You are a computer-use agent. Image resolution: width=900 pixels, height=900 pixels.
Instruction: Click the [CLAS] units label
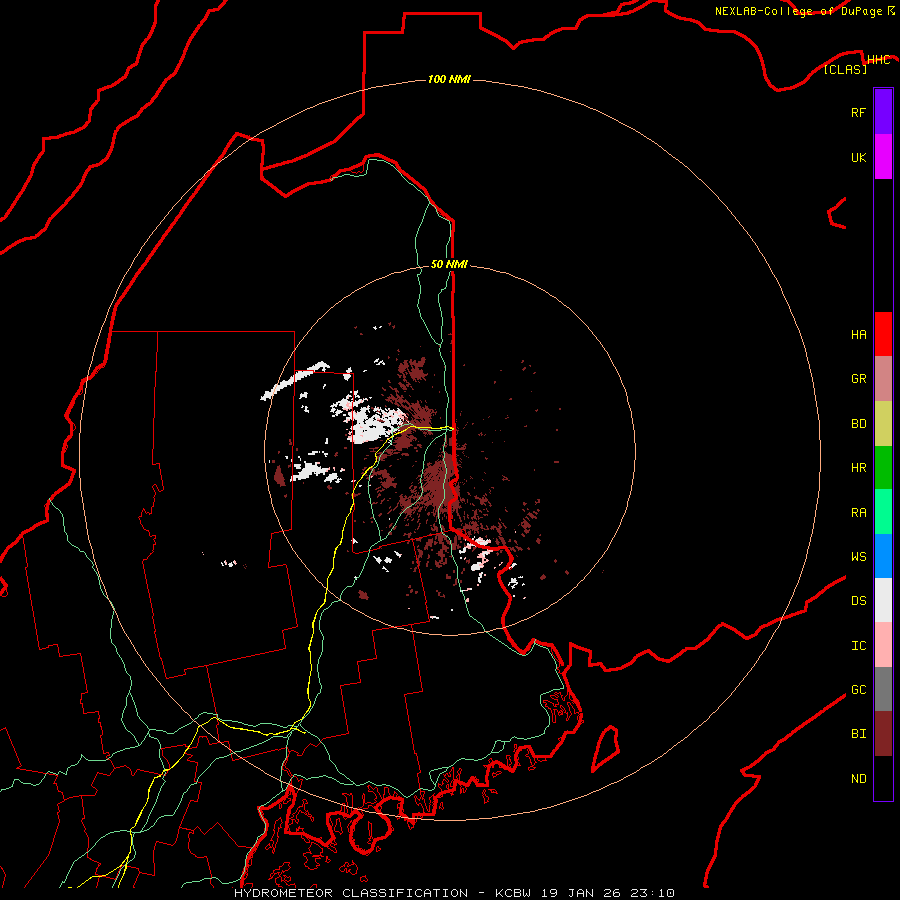[x=845, y=69]
